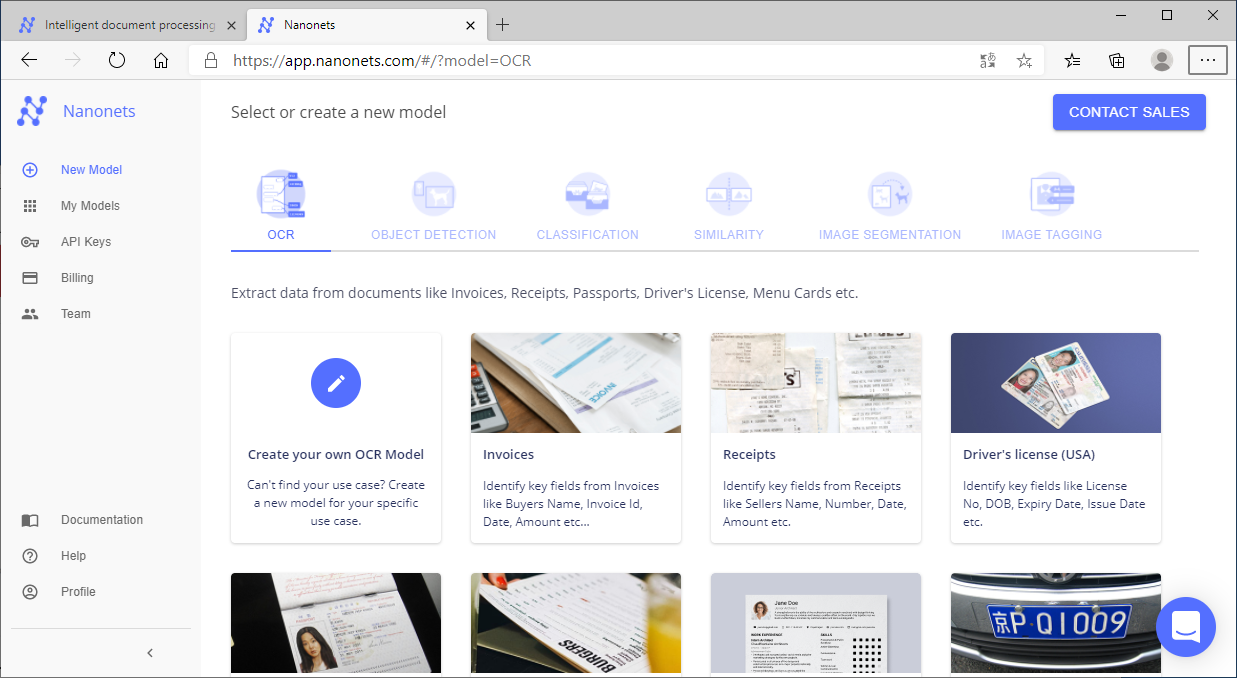Go to My Models in sidebar
This screenshot has width=1237, height=678.
click(x=90, y=206)
